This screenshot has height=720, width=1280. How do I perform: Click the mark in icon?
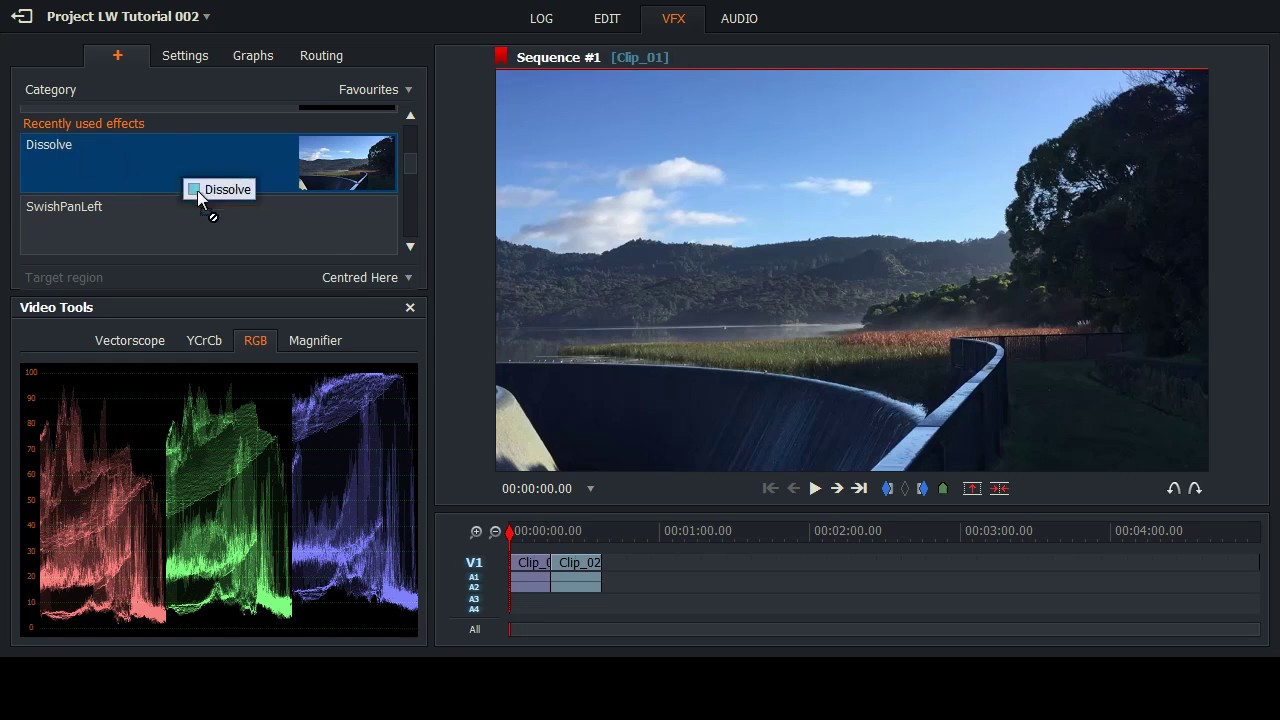[887, 488]
